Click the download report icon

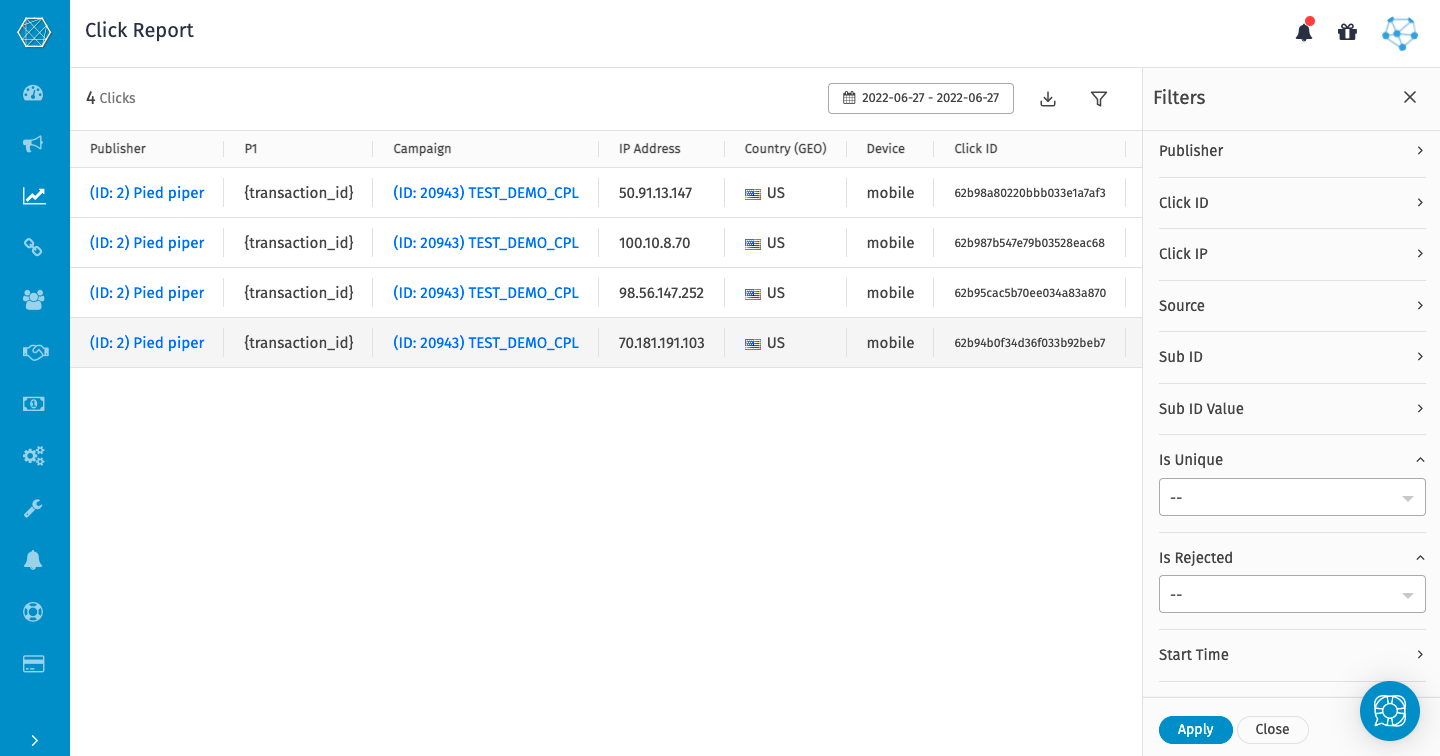1048,99
